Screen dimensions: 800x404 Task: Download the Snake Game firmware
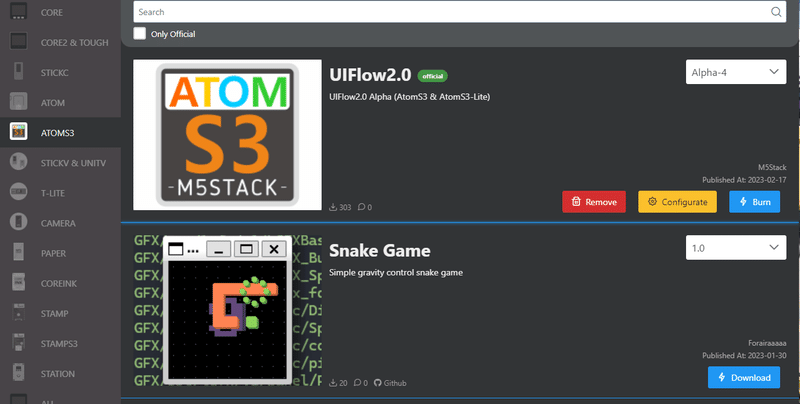744,377
